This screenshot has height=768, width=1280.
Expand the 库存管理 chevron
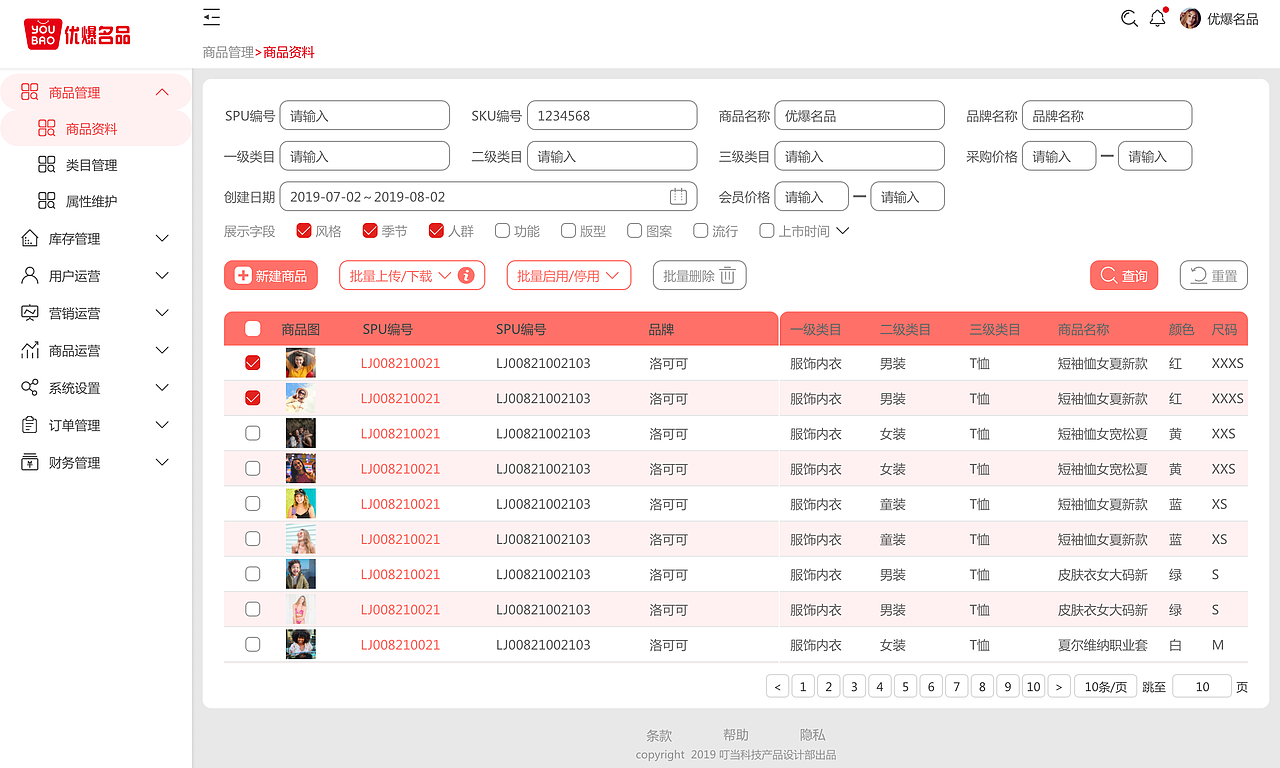click(162, 238)
